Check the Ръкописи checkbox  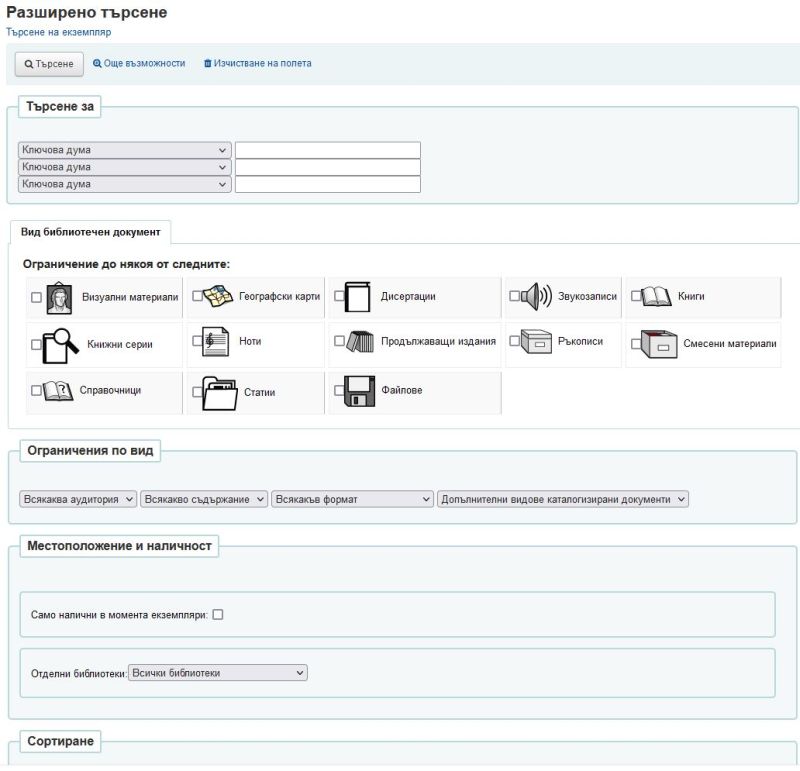(x=514, y=340)
